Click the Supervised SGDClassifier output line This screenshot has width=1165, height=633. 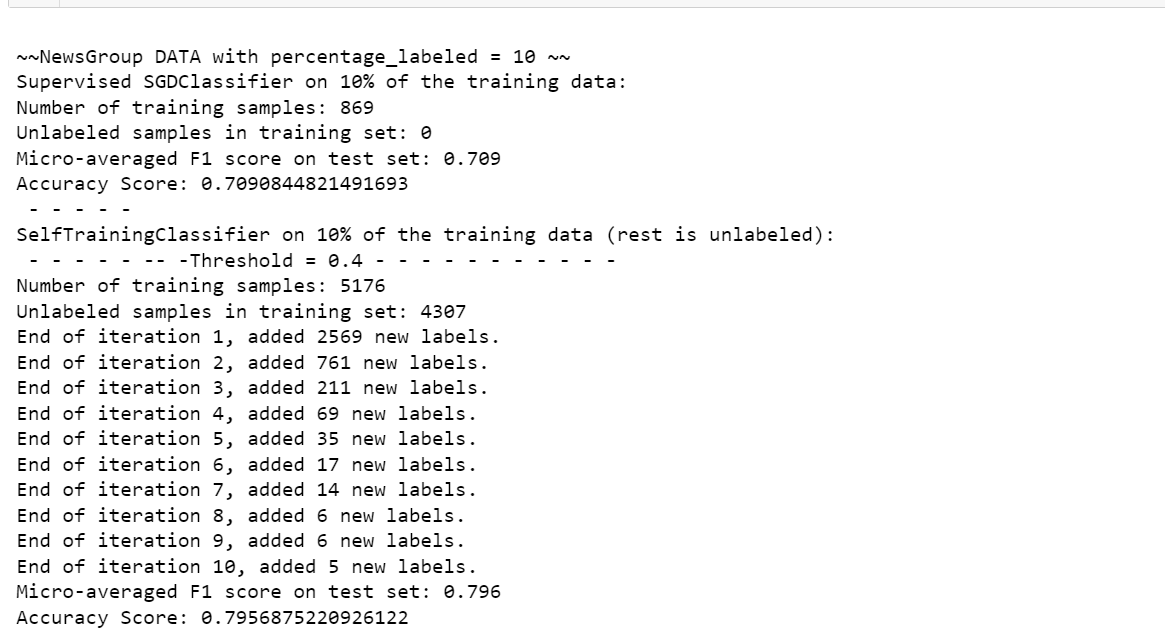(x=321, y=81)
